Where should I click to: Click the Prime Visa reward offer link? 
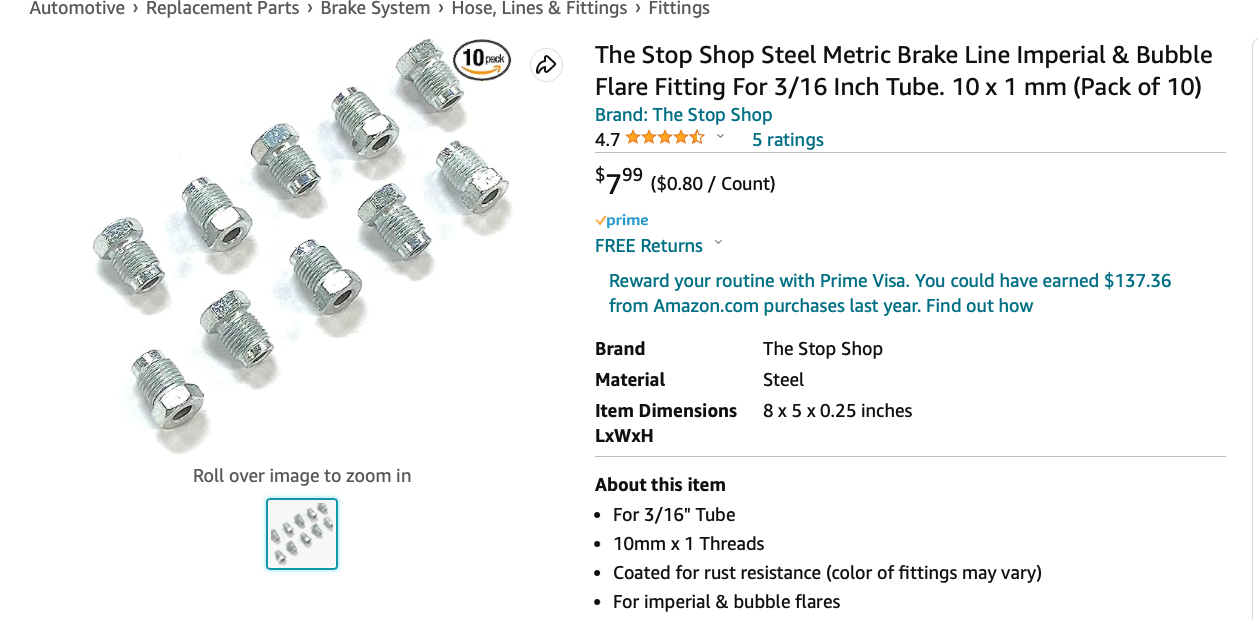click(x=889, y=293)
